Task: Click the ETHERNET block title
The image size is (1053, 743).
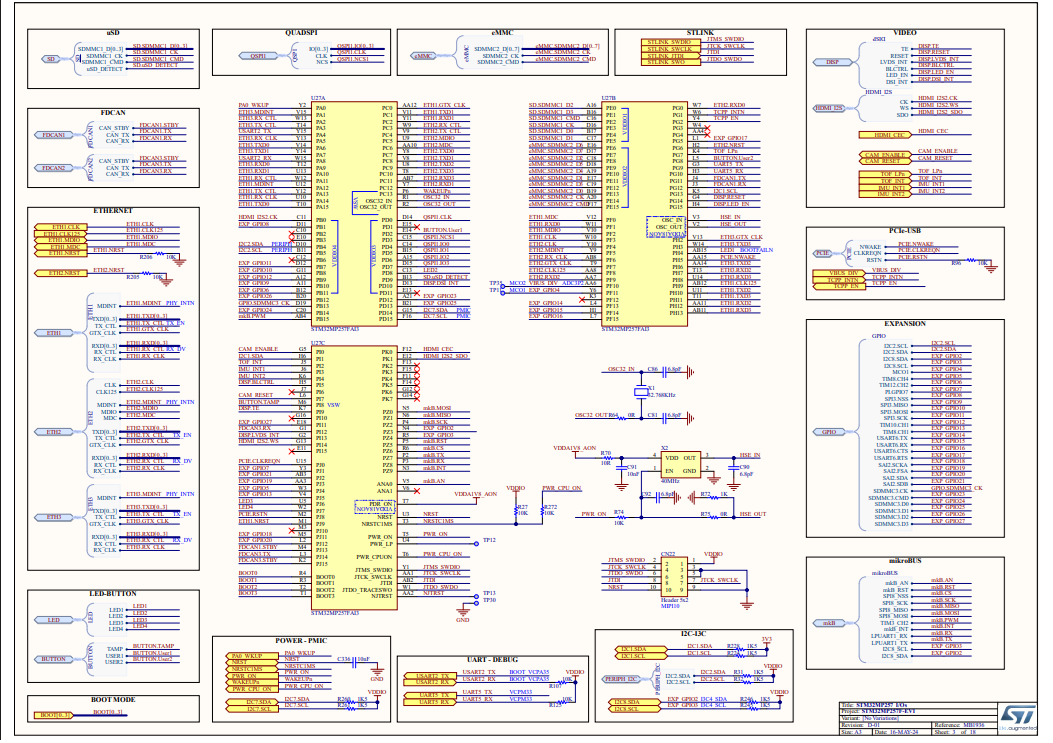Action: pyautogui.click(x=113, y=210)
